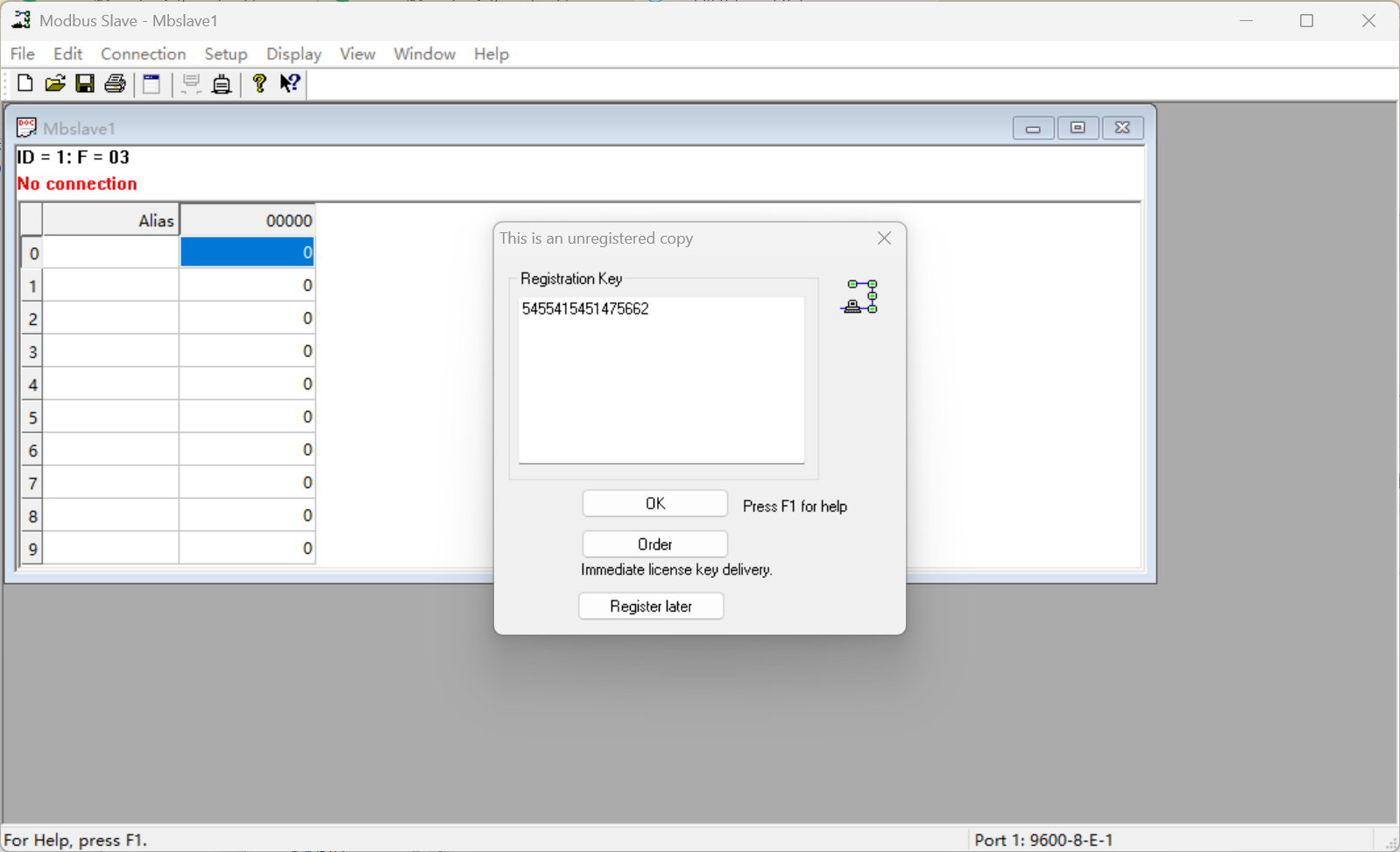Viewport: 1400px width, 852px height.
Task: Click the Alias cell in row 0
Action: 110,252
